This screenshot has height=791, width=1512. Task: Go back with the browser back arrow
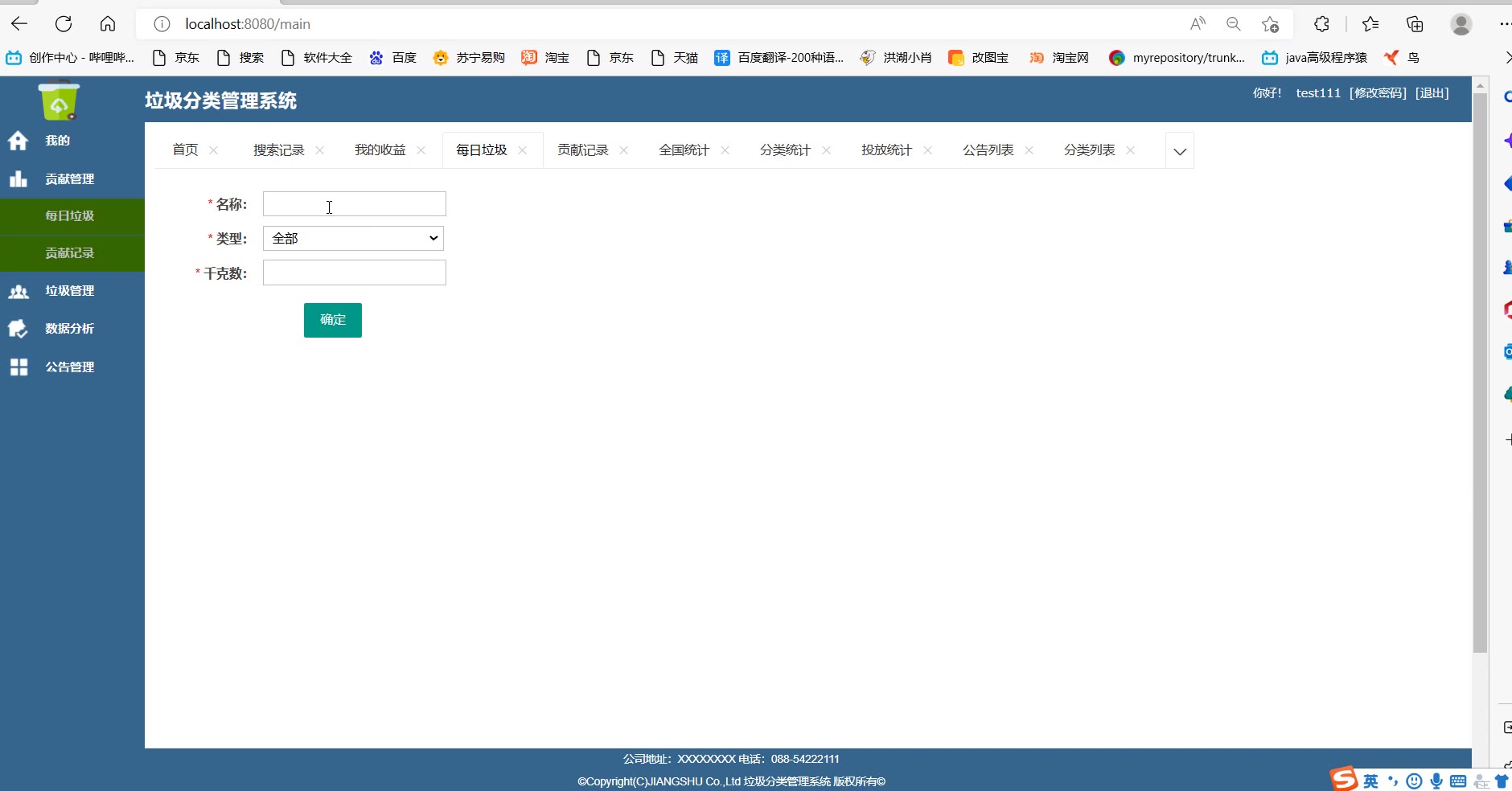[x=19, y=24]
